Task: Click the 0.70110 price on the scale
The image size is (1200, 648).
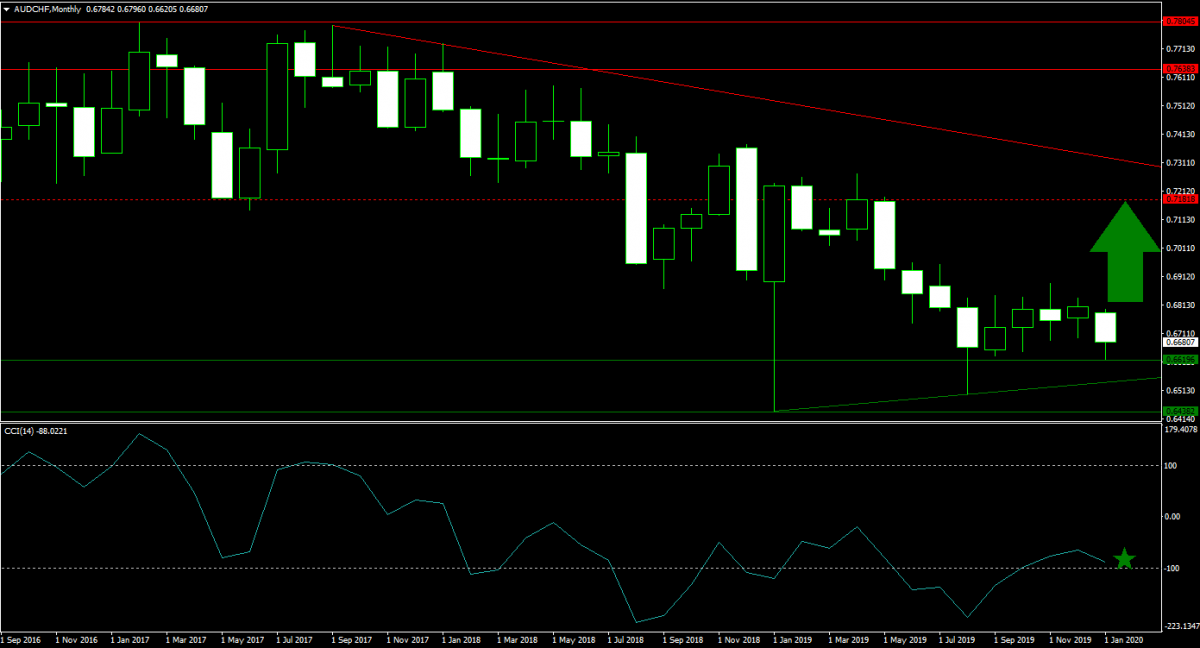Action: click(x=1181, y=248)
